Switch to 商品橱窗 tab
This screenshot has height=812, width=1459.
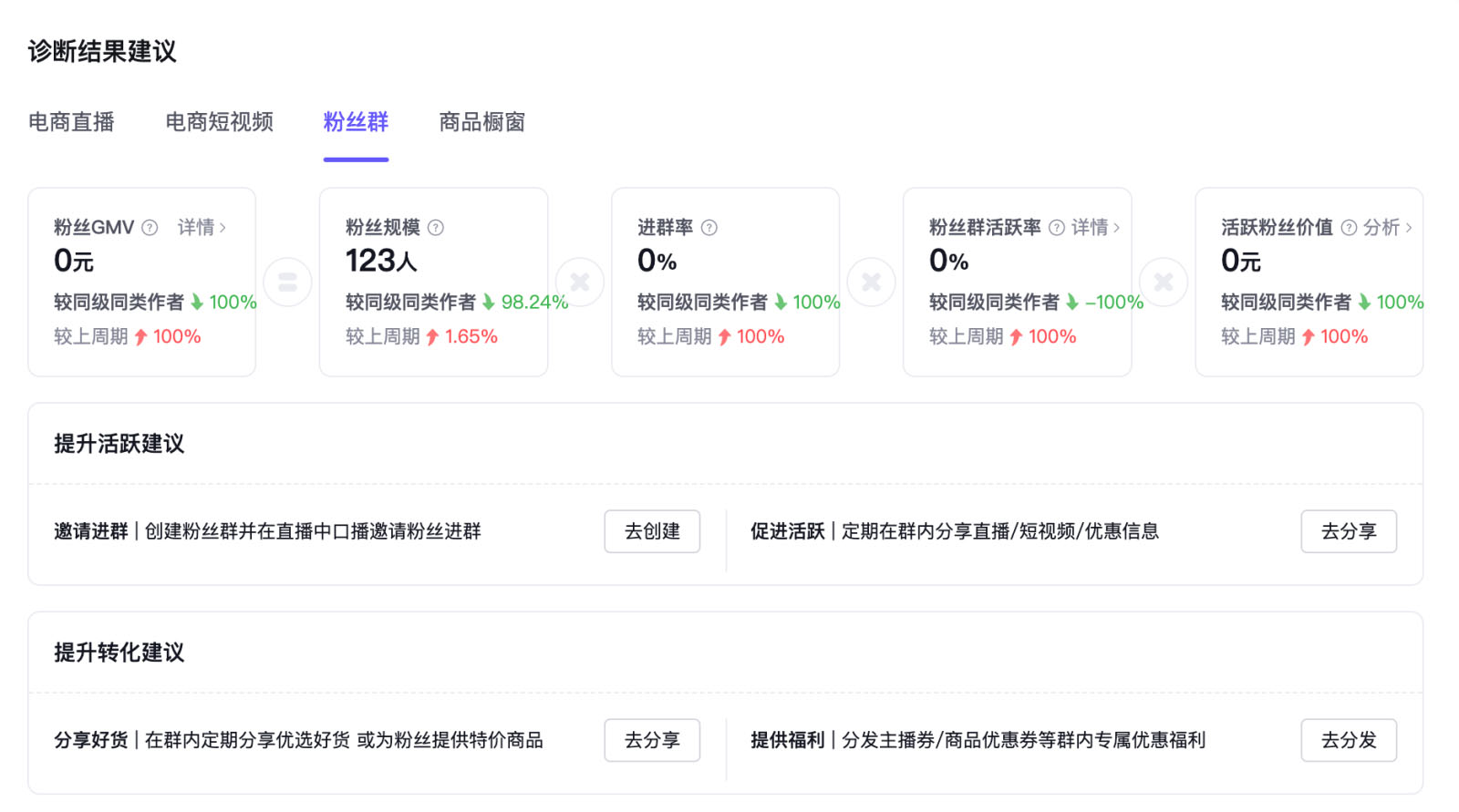click(x=481, y=122)
